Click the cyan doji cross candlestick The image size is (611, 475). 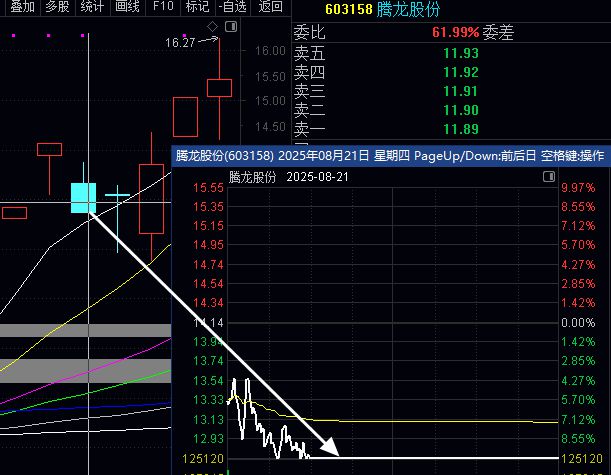pos(117,195)
